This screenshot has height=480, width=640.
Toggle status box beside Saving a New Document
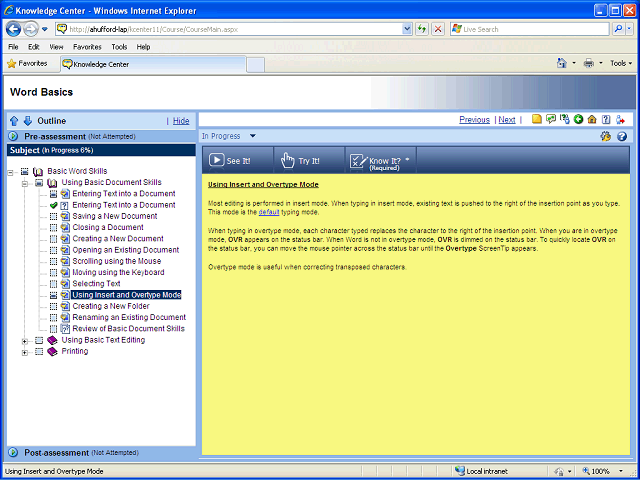[x=53, y=216]
